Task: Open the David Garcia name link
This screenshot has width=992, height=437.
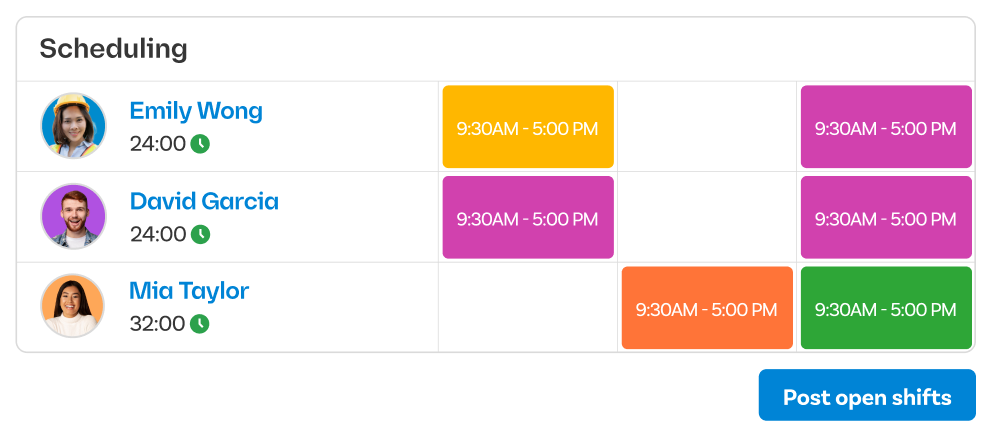Action: (x=204, y=201)
